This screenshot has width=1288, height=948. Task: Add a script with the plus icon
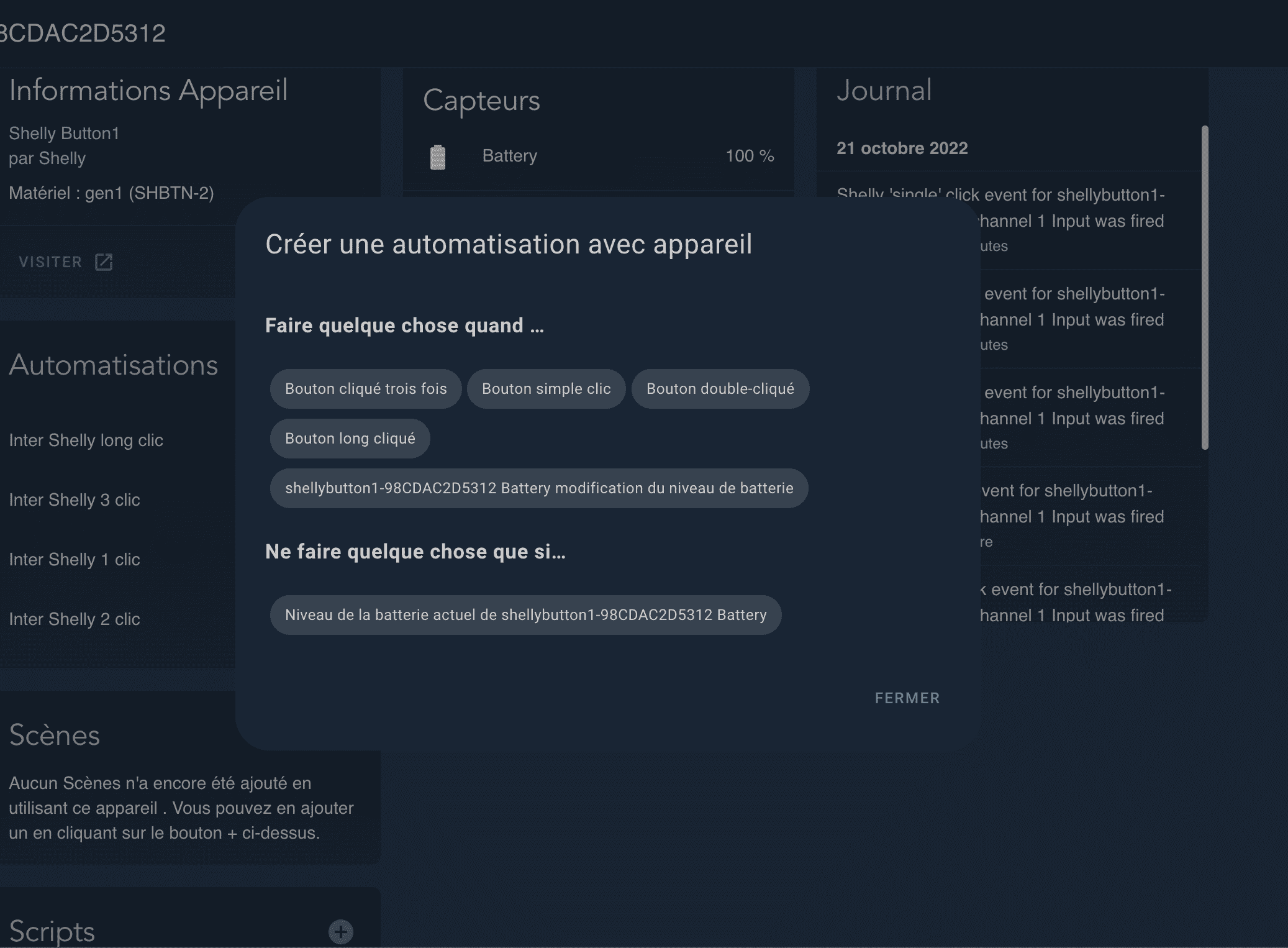(x=341, y=932)
